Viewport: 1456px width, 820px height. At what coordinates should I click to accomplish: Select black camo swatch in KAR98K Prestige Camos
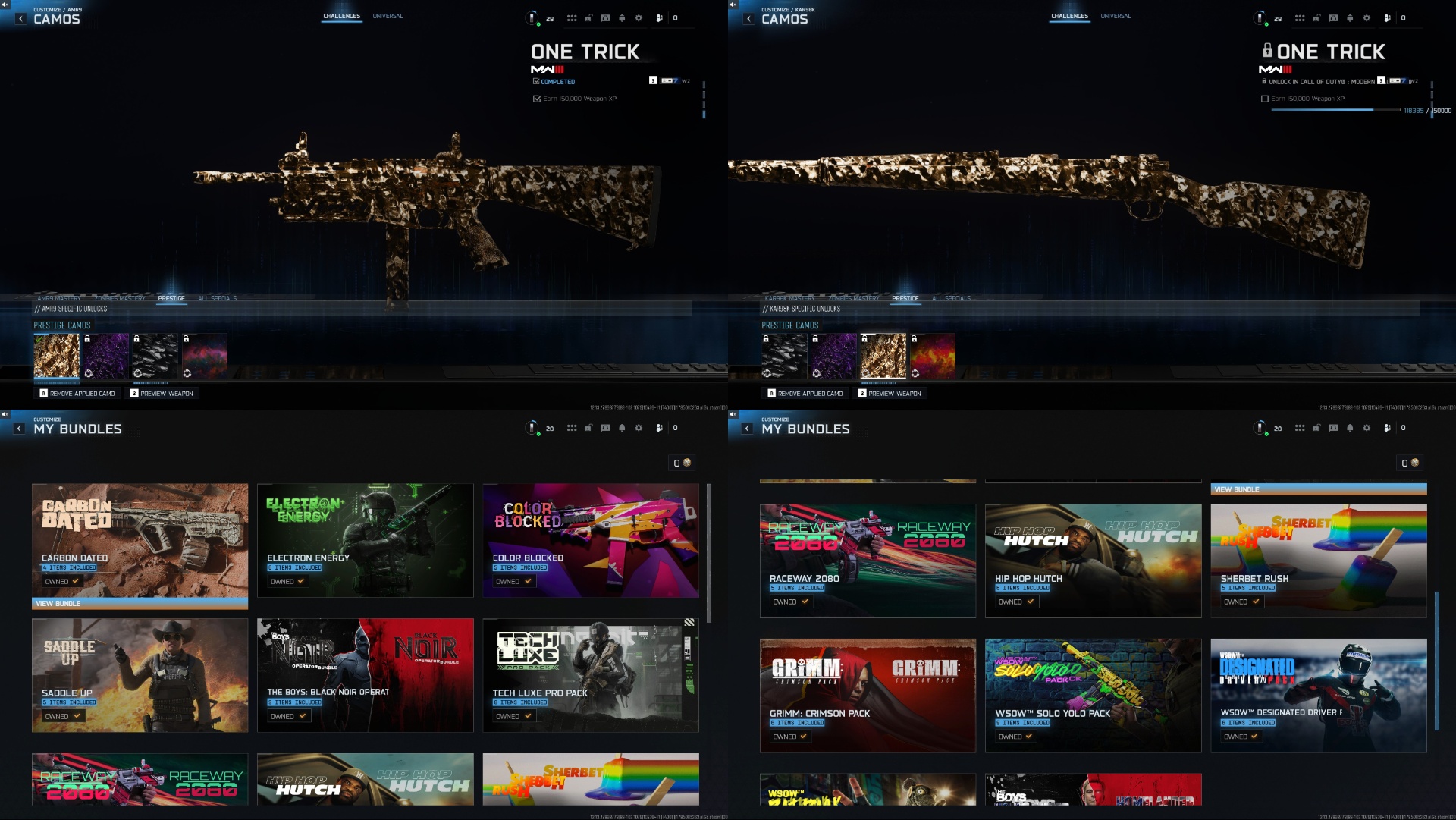[x=784, y=356]
